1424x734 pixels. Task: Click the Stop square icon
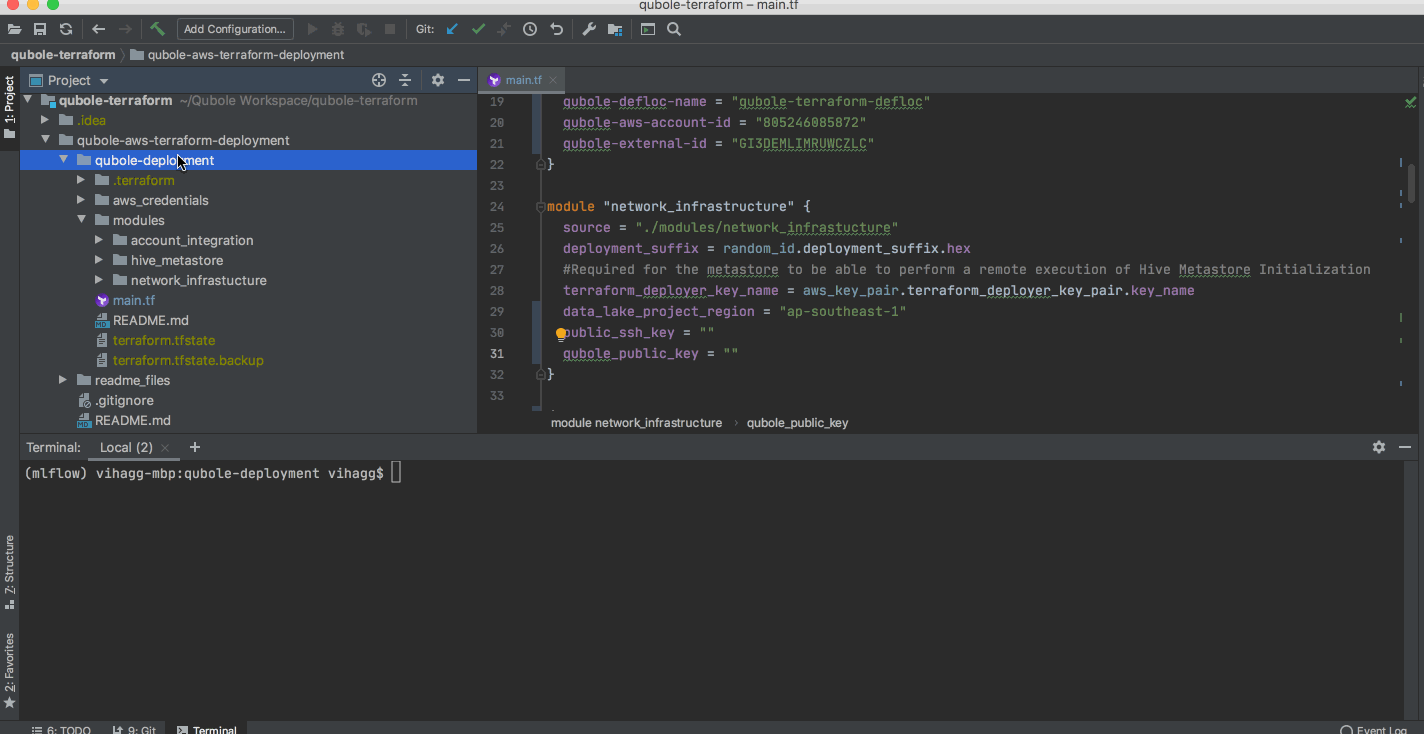point(390,29)
